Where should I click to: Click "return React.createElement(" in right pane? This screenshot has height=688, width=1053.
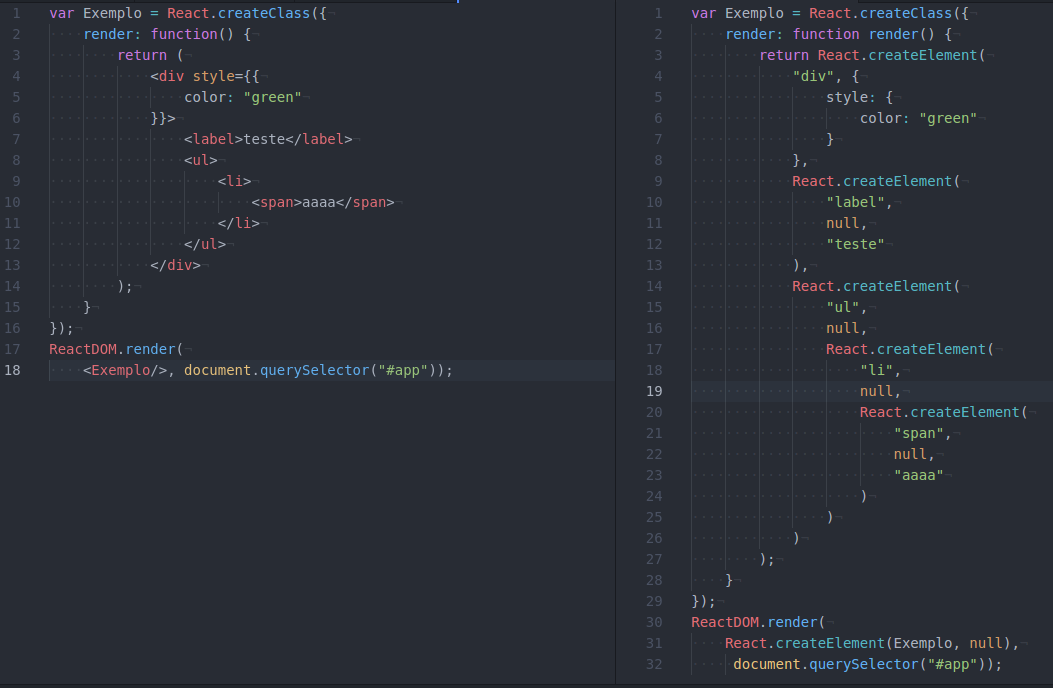coord(872,55)
